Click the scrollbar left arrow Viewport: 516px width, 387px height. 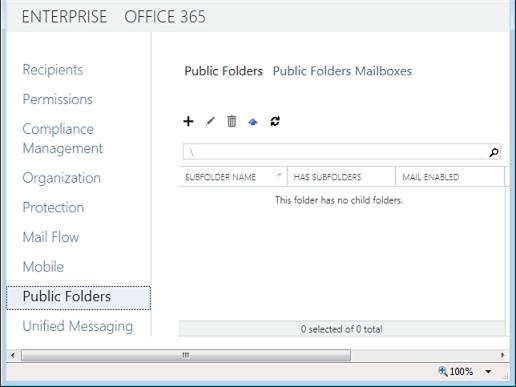[x=13, y=355]
